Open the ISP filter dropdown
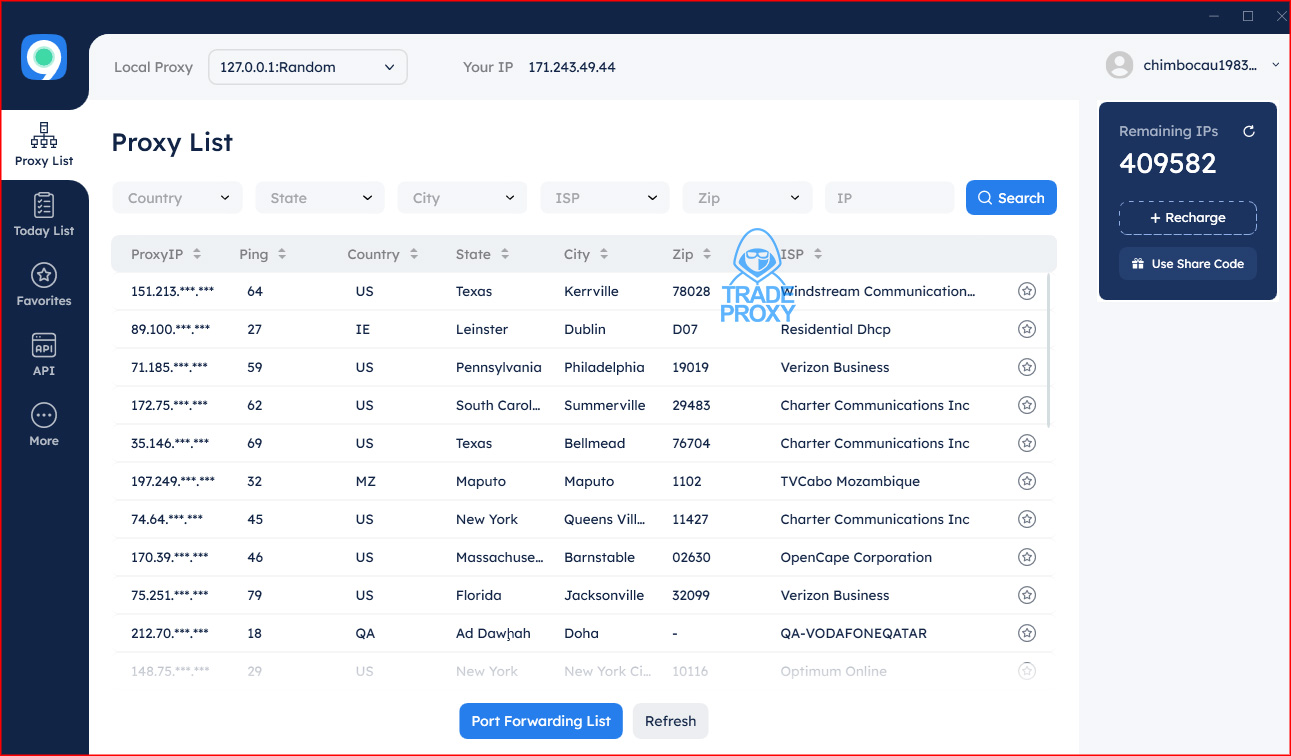The width and height of the screenshot is (1291, 756). point(605,198)
